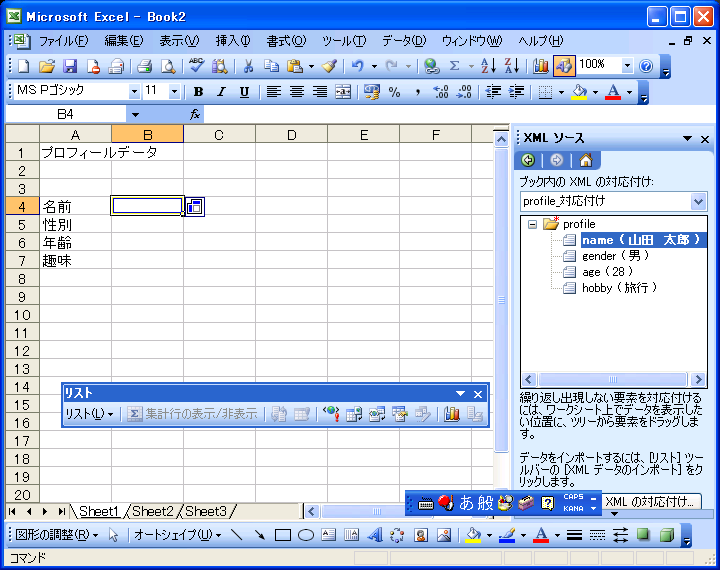Sort ascending A-Z icon
This screenshot has height=570, width=720.
(488, 67)
